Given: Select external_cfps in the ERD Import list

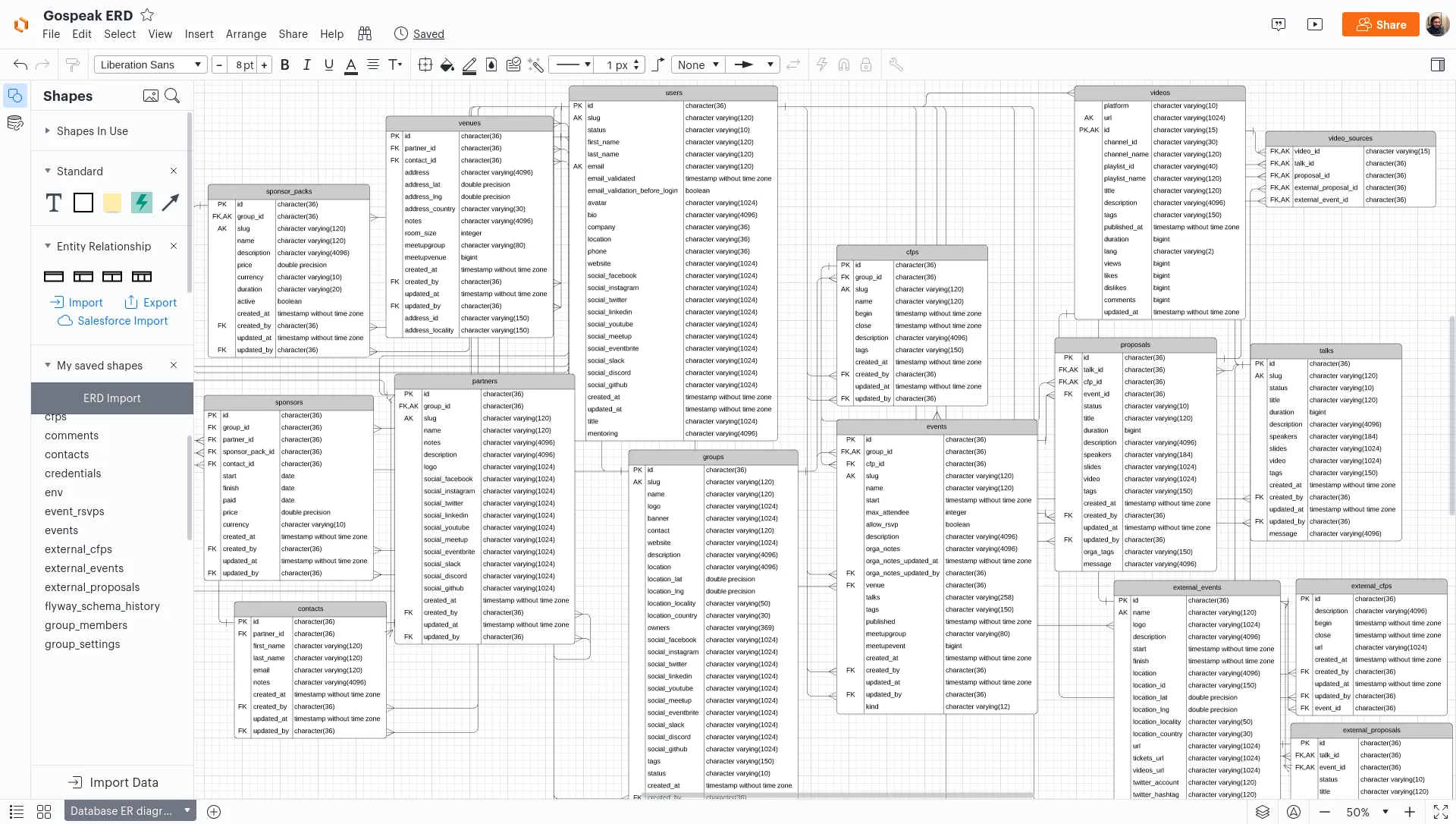Looking at the screenshot, I should pos(78,549).
